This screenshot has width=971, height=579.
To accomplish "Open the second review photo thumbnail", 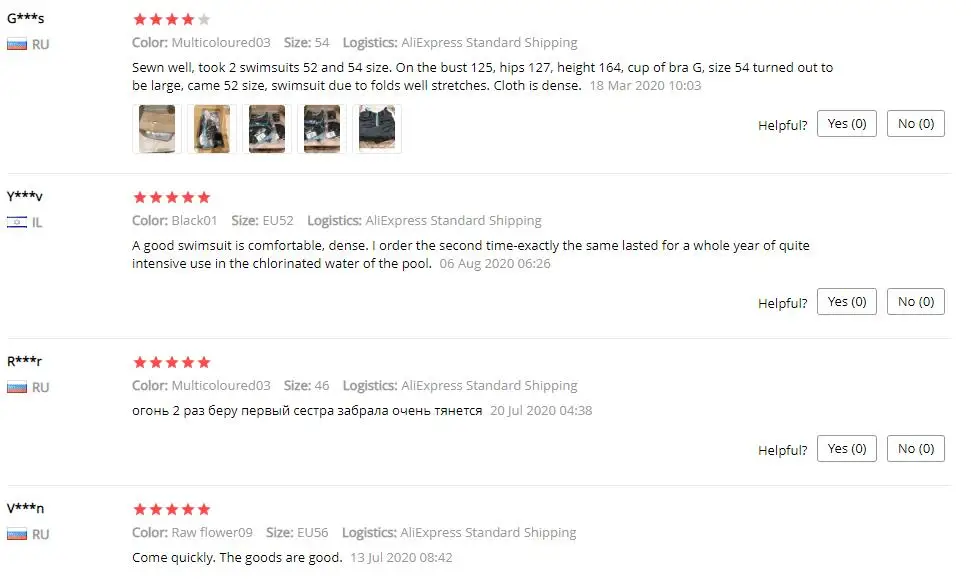I will pos(212,129).
